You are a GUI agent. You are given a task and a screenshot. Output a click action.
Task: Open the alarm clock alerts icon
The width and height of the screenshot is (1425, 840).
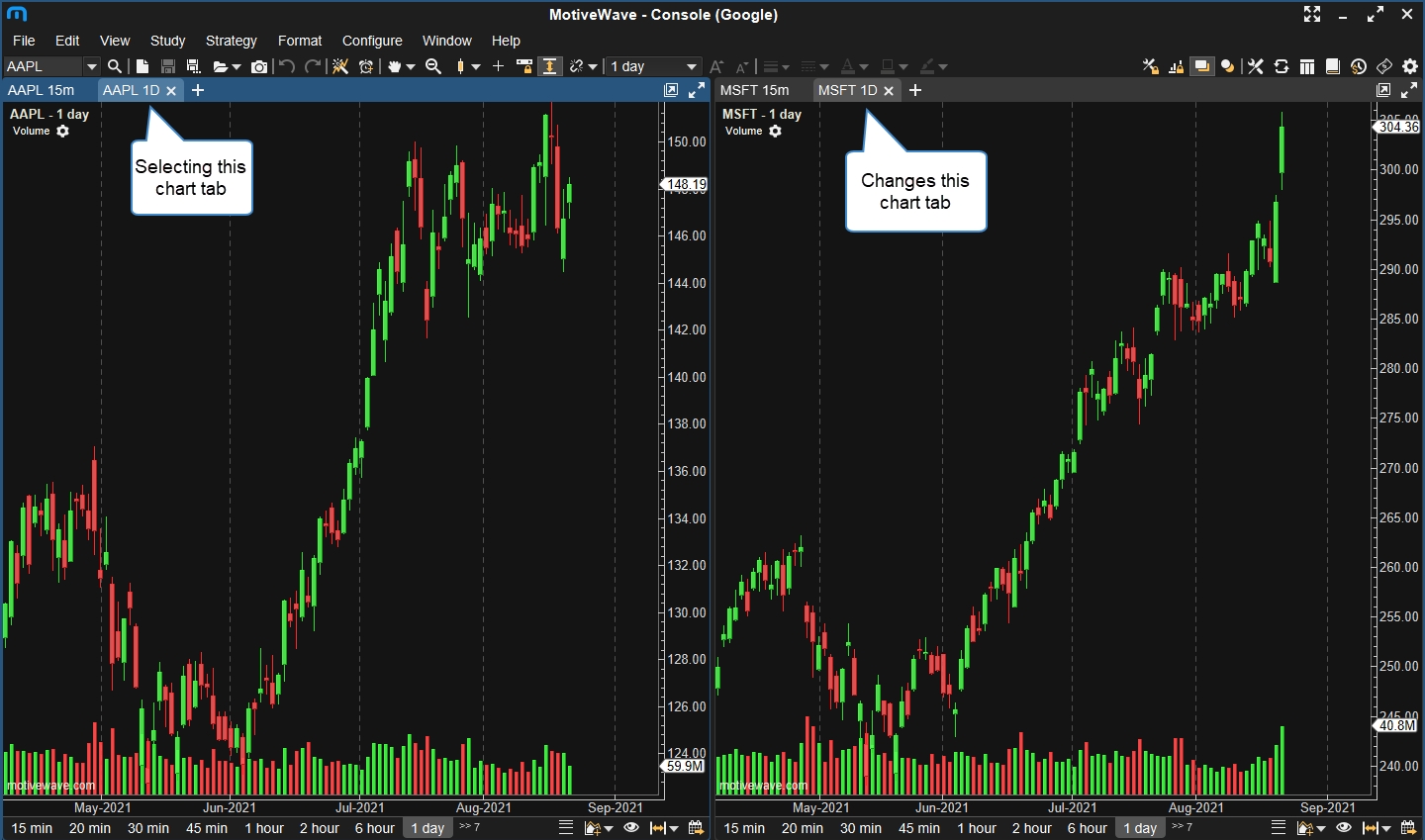point(366,66)
